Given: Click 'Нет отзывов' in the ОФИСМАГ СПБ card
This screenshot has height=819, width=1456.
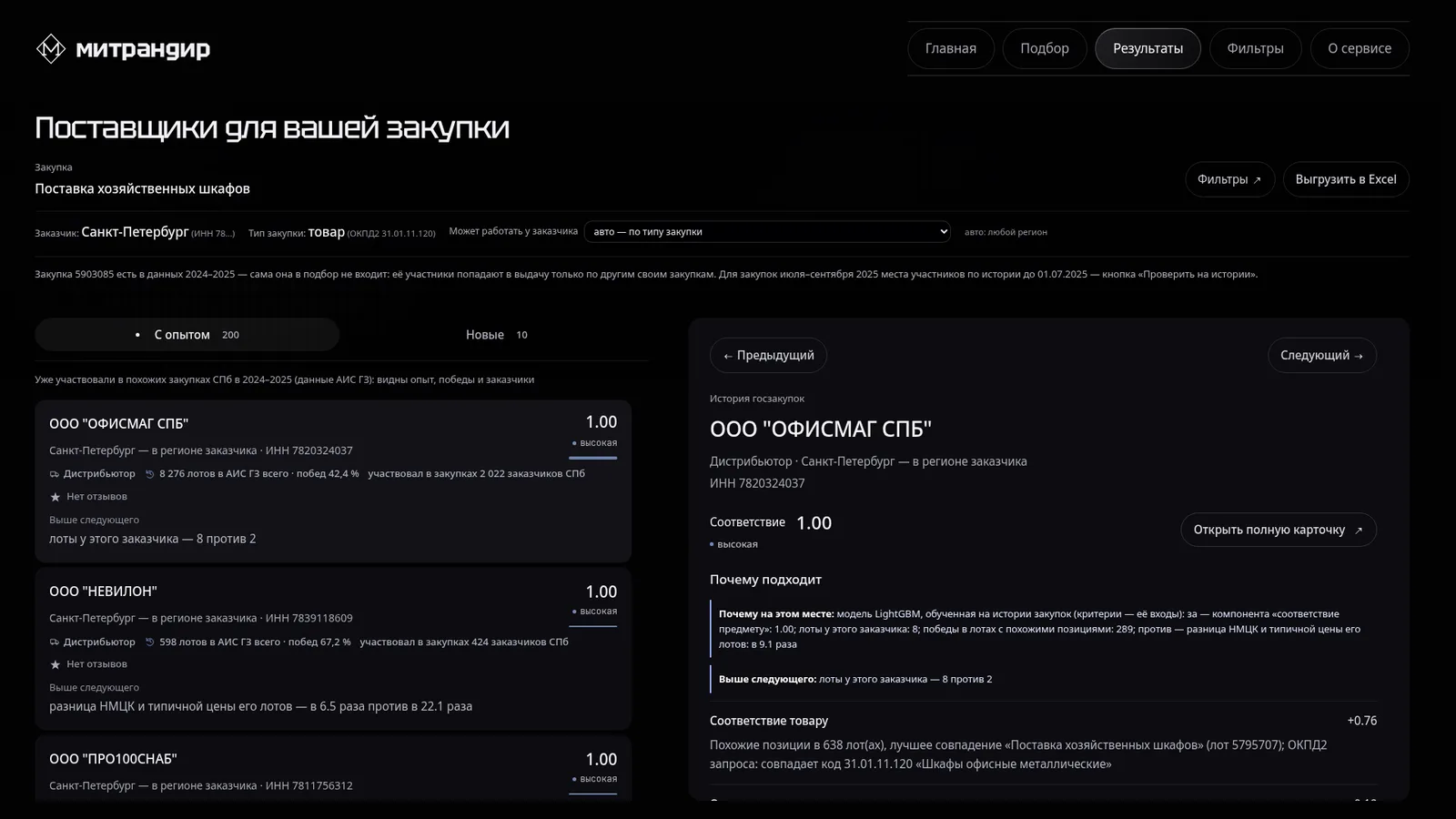Looking at the screenshot, I should pos(96,497).
